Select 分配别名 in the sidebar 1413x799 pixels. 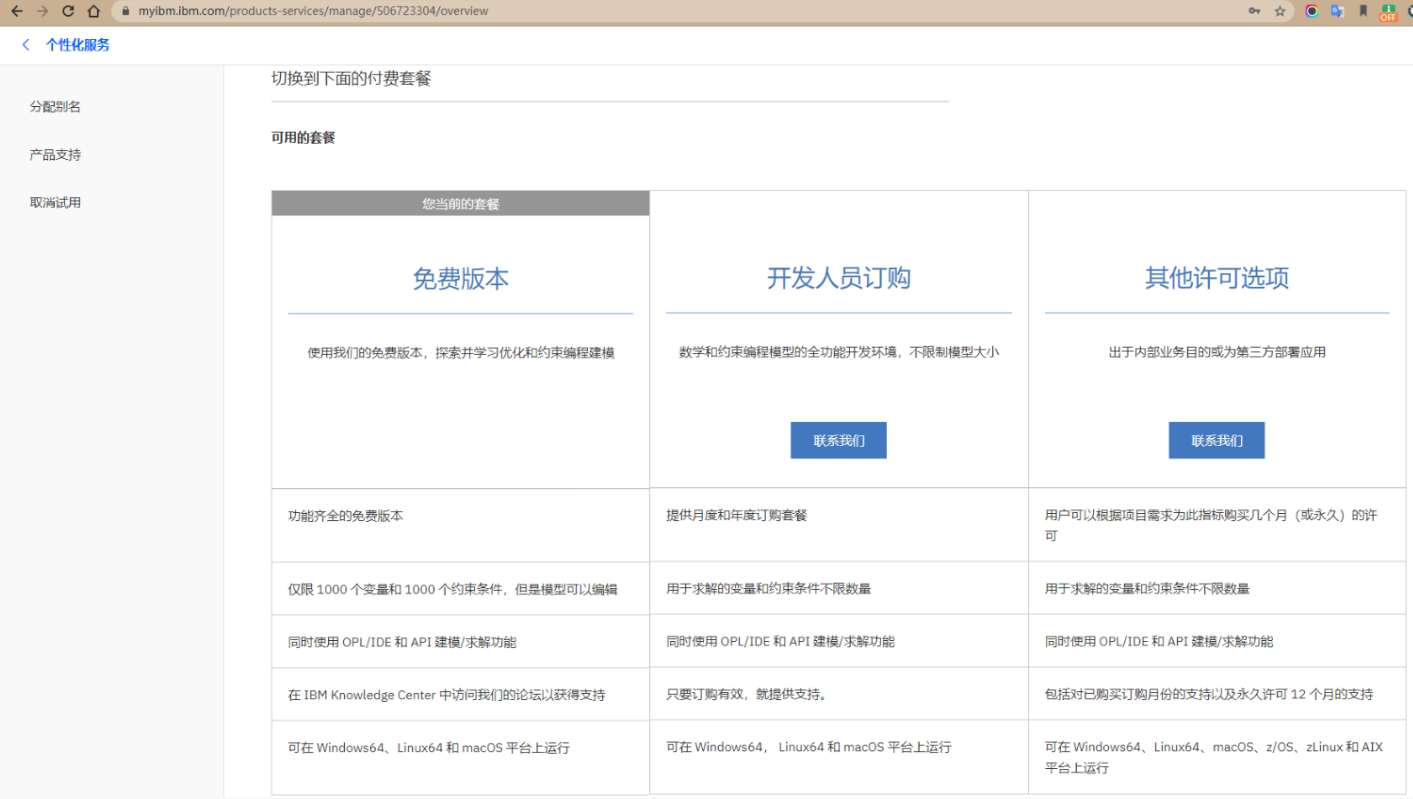click(55, 107)
